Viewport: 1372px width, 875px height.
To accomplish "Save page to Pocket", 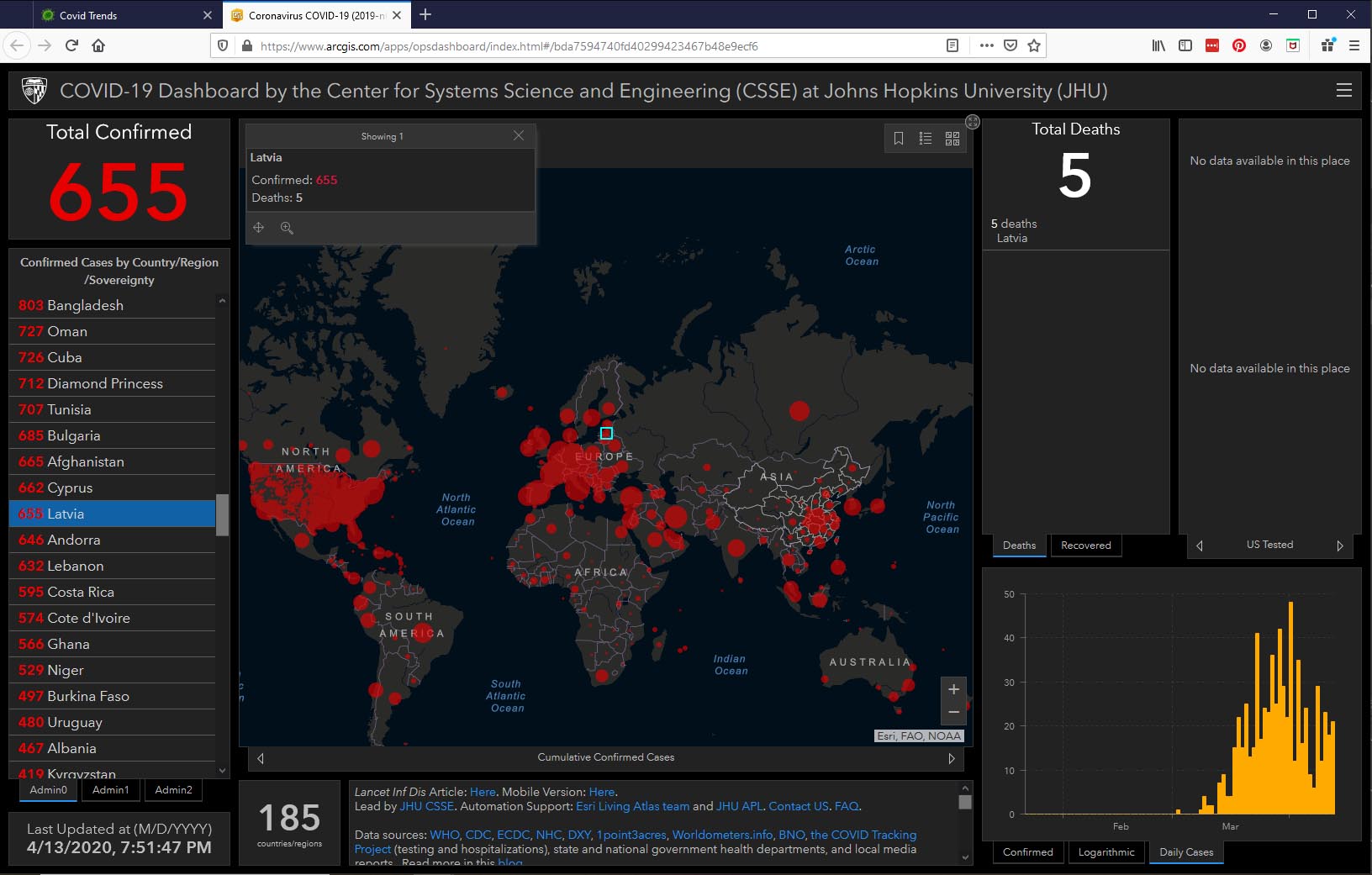I will [x=1011, y=45].
